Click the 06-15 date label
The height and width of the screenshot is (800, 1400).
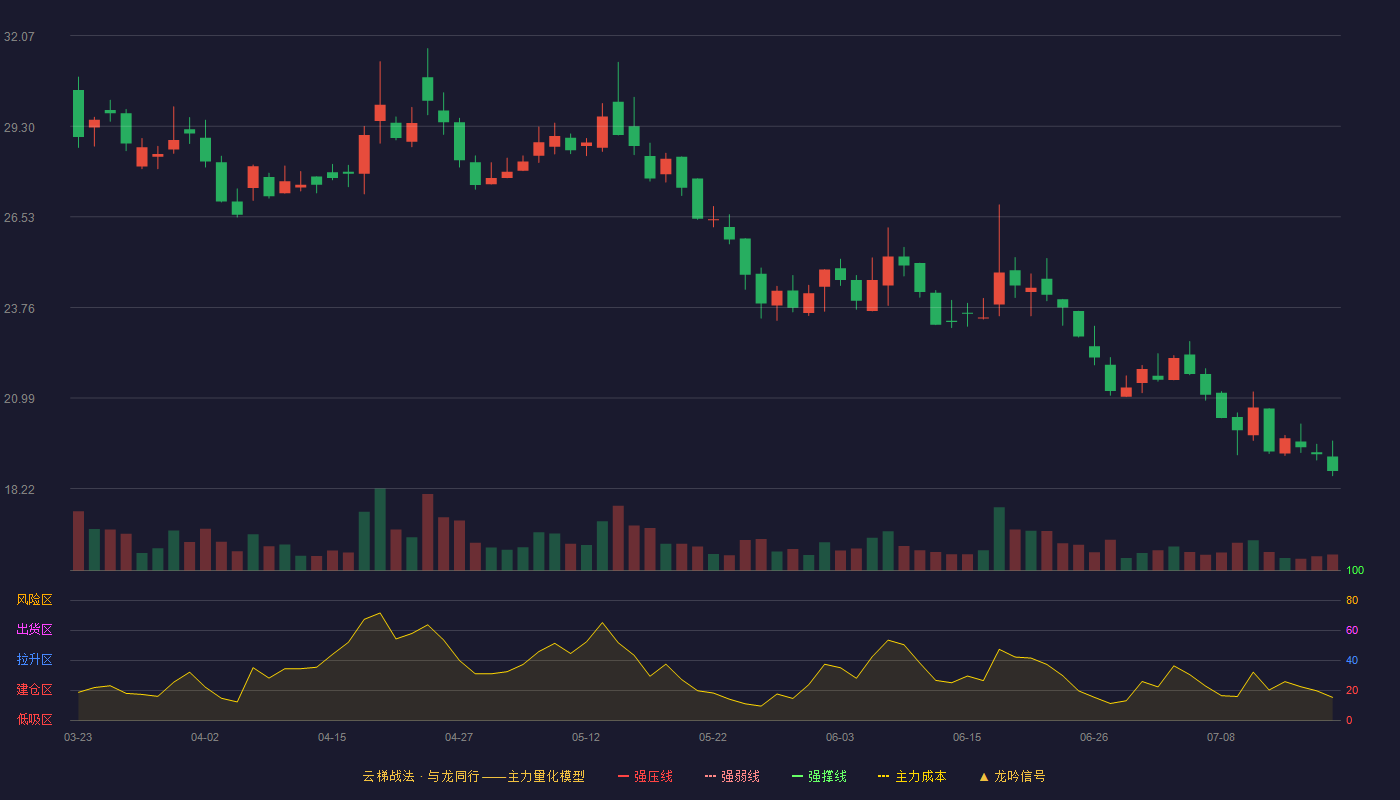pos(967,737)
